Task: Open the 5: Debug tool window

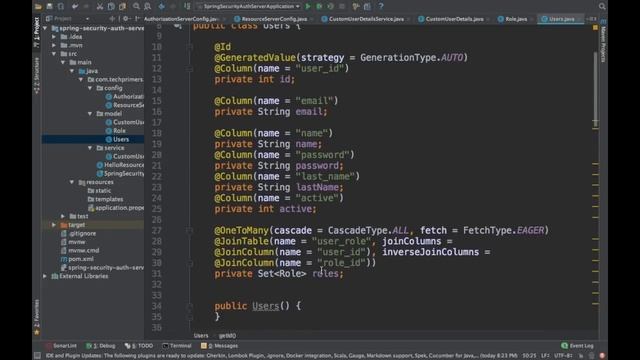Action: tap(100, 346)
